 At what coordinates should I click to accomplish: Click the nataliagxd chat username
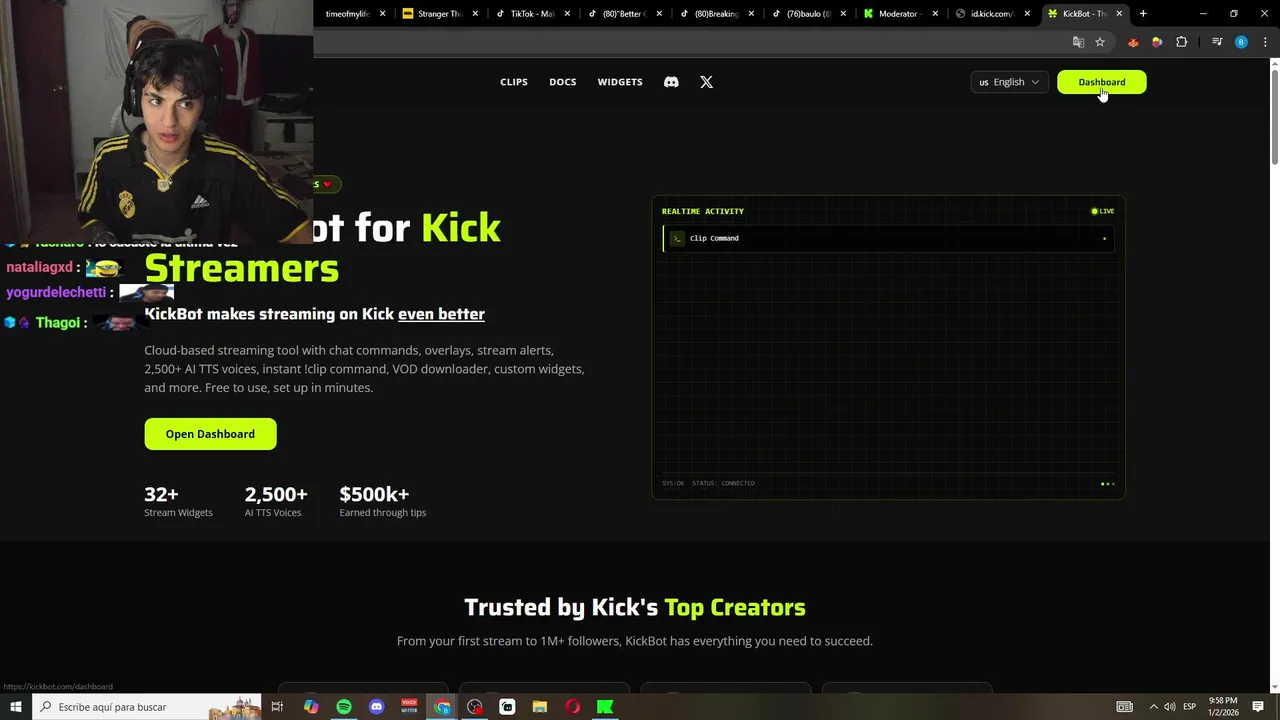[40, 267]
